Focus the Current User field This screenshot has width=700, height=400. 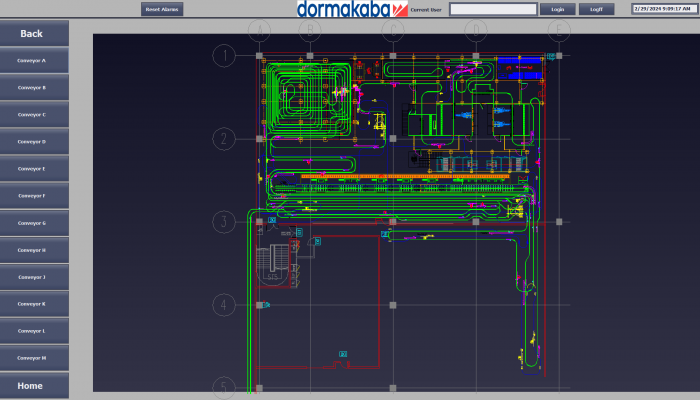point(493,9)
